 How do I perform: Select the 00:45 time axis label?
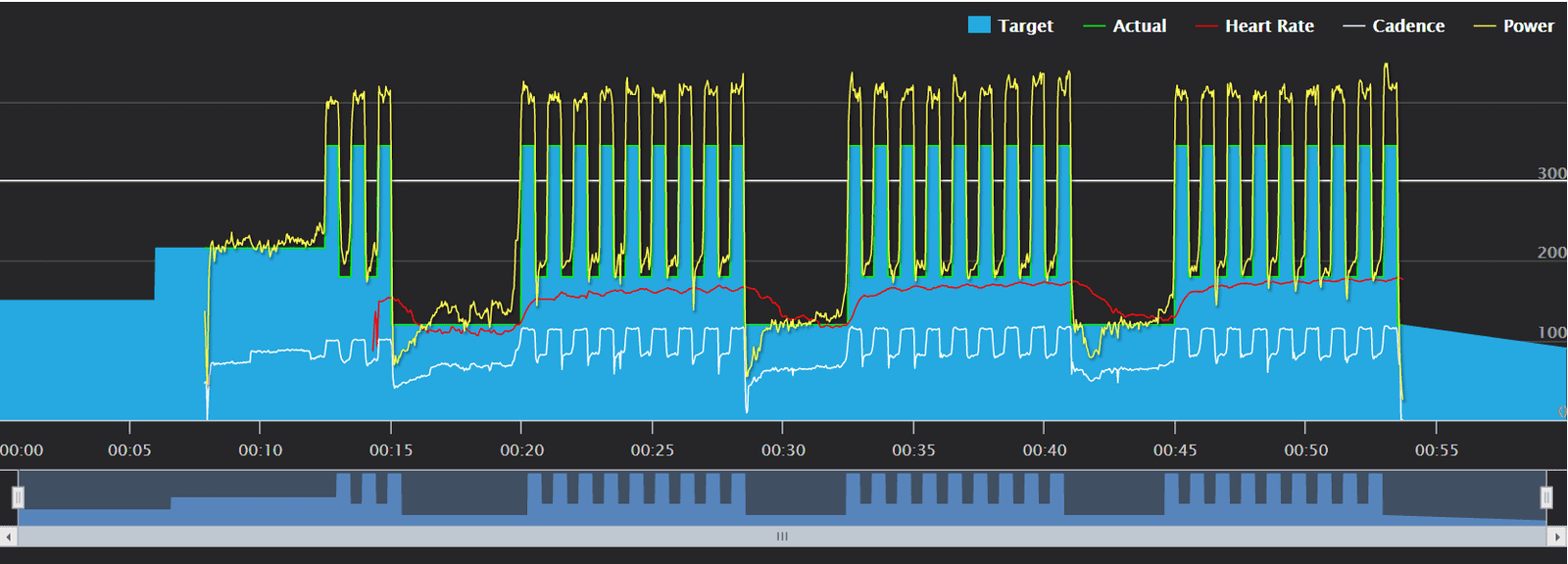pyautogui.click(x=1175, y=450)
